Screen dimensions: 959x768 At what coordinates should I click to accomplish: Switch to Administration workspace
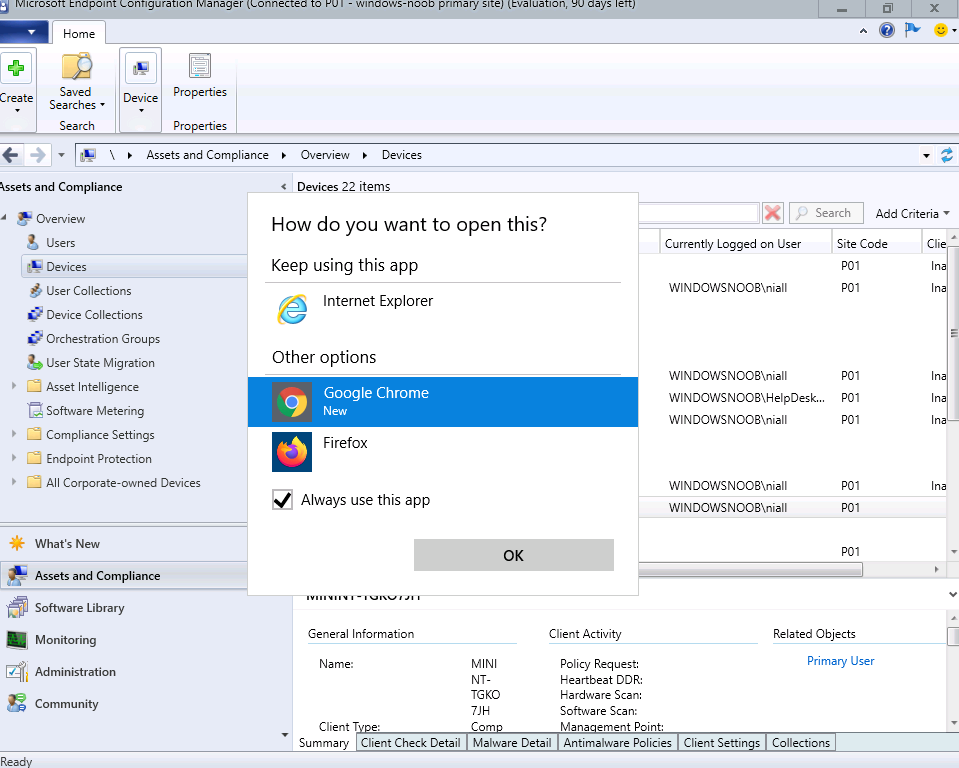pos(75,671)
